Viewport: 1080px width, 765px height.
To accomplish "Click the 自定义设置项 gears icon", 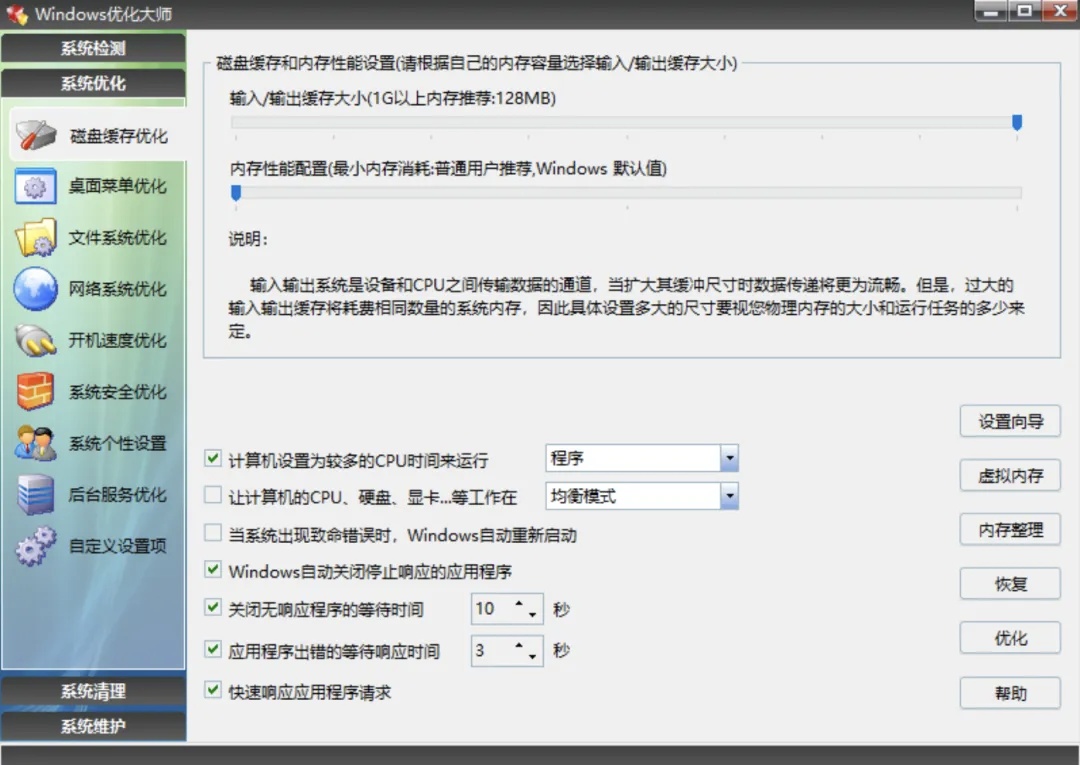I will 36,546.
